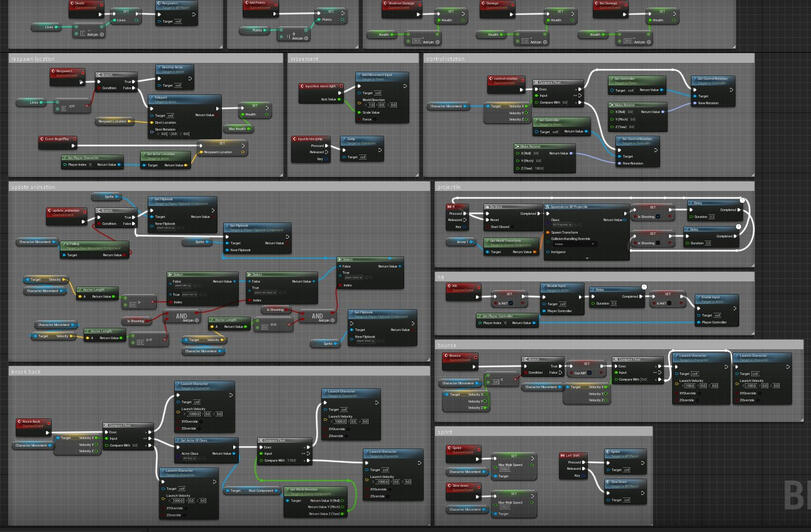Select the Left Shift key input node
Screen dimensions: 811x532
[572, 456]
